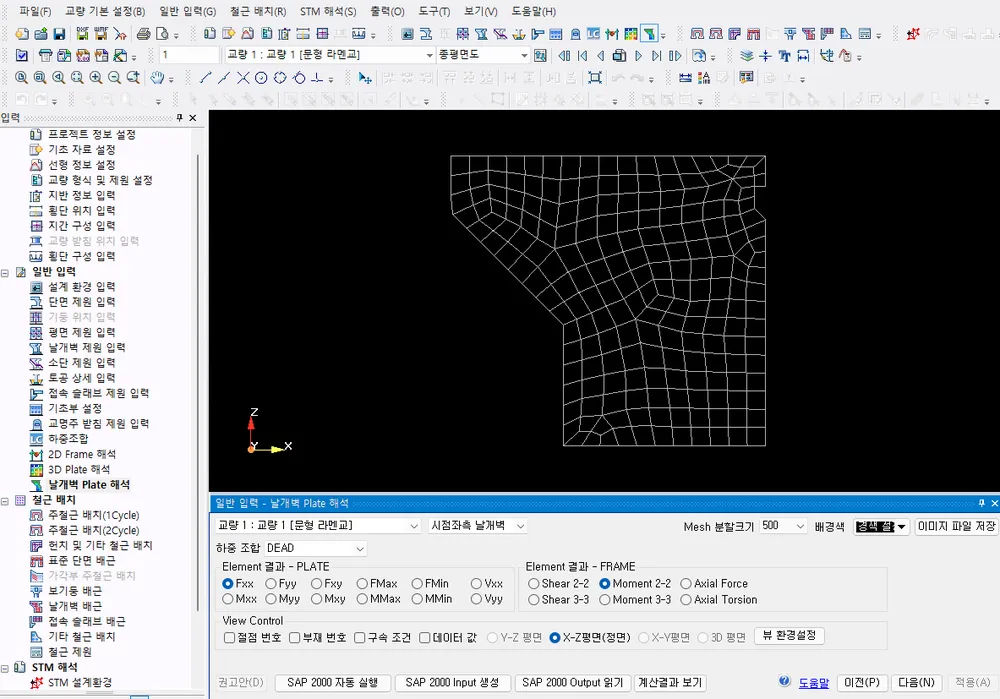
Task: Click the 다음(N) button
Action: 916,682
